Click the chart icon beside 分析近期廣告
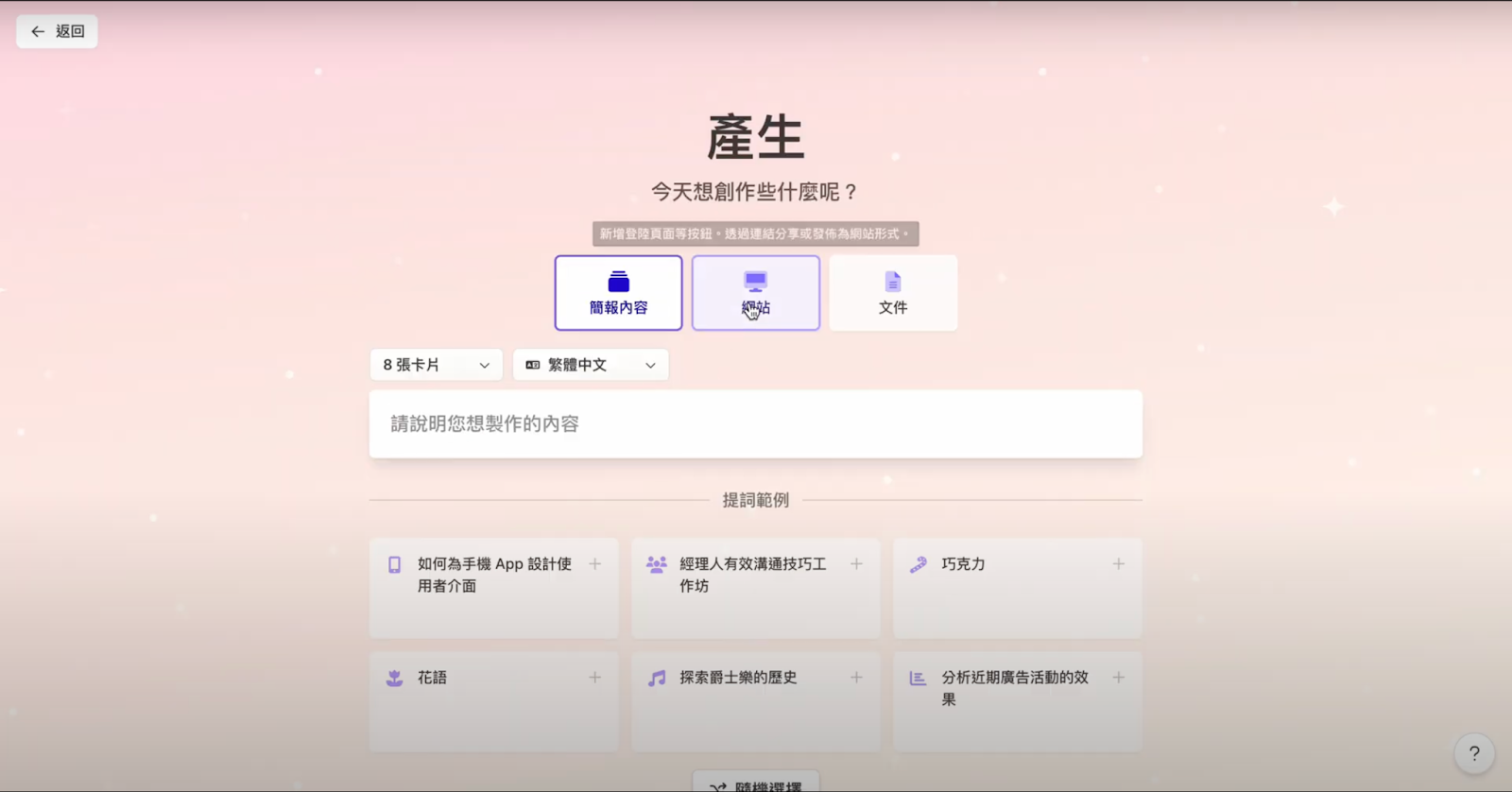Screen dimensions: 1512x792 (x=918, y=679)
